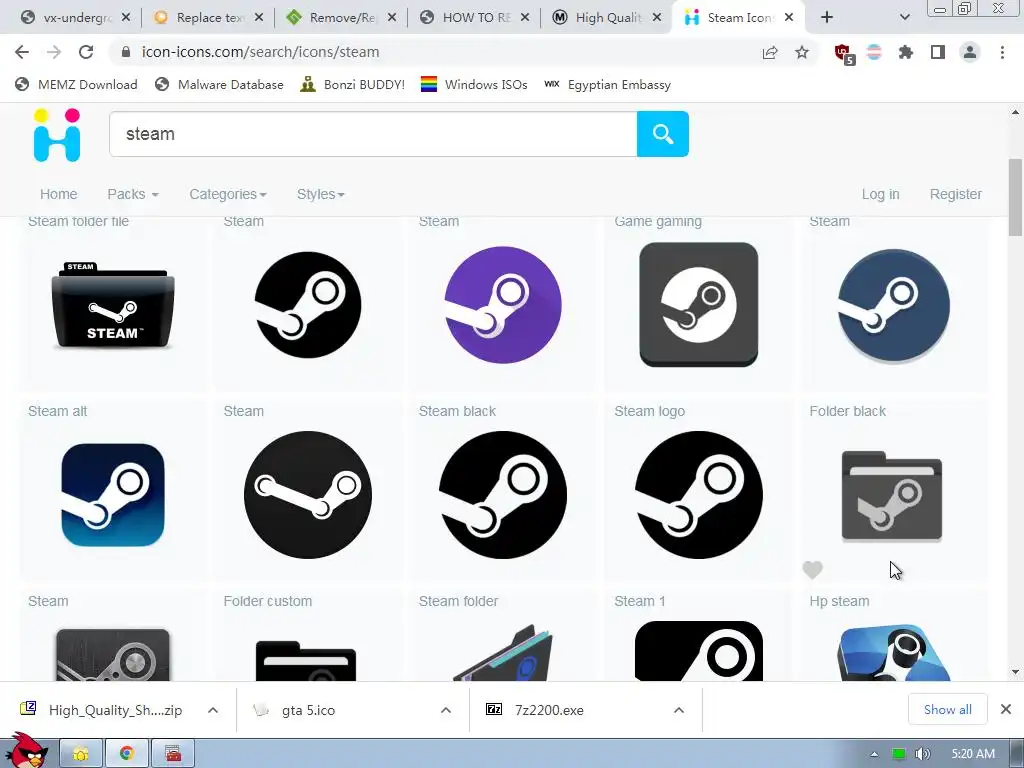1024x768 pixels.
Task: Open Bonzi BUDDY! bookmark
Action: pos(353,84)
